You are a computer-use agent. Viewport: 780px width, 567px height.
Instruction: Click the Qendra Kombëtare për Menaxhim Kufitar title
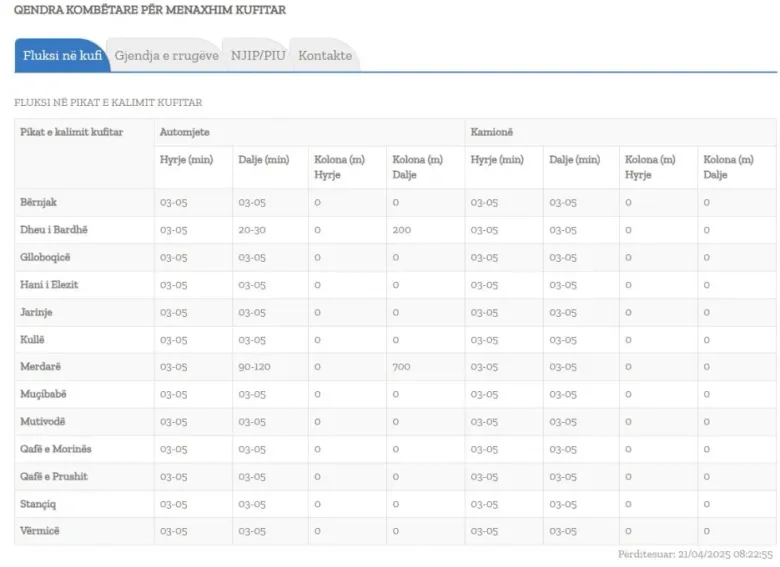click(x=150, y=10)
